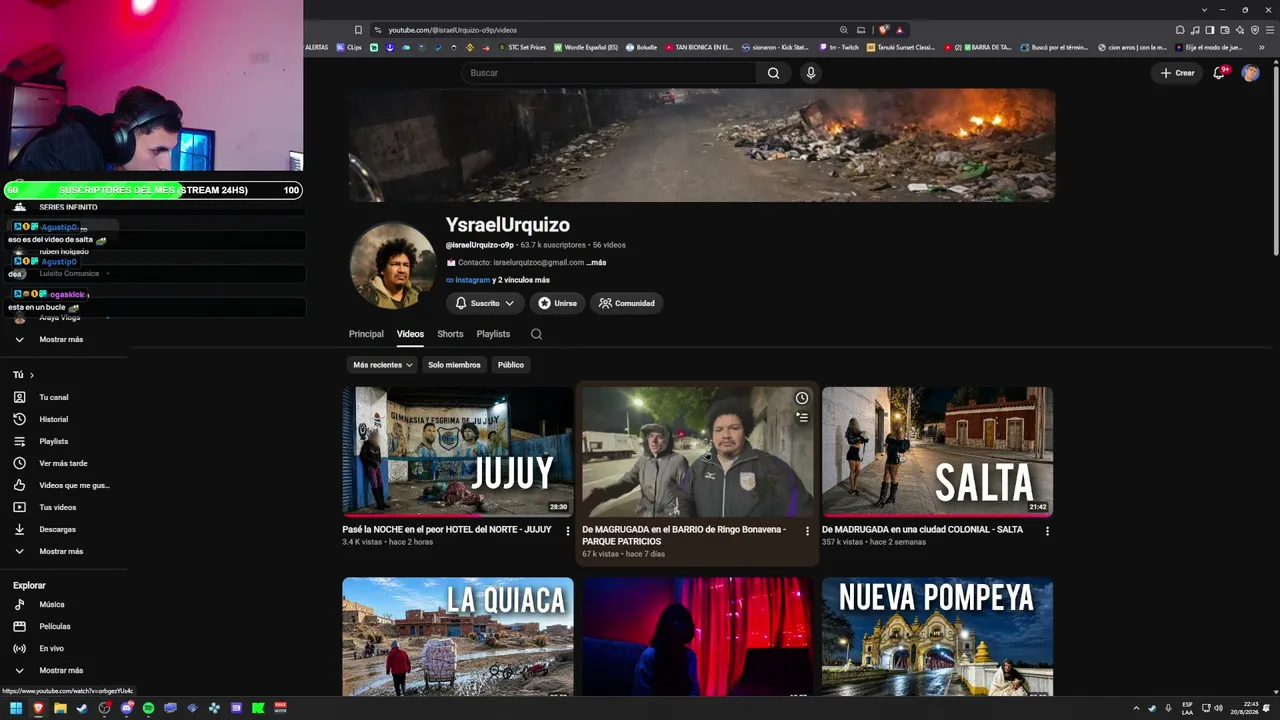
Task: Select the Videos channel tab
Action: click(x=410, y=334)
